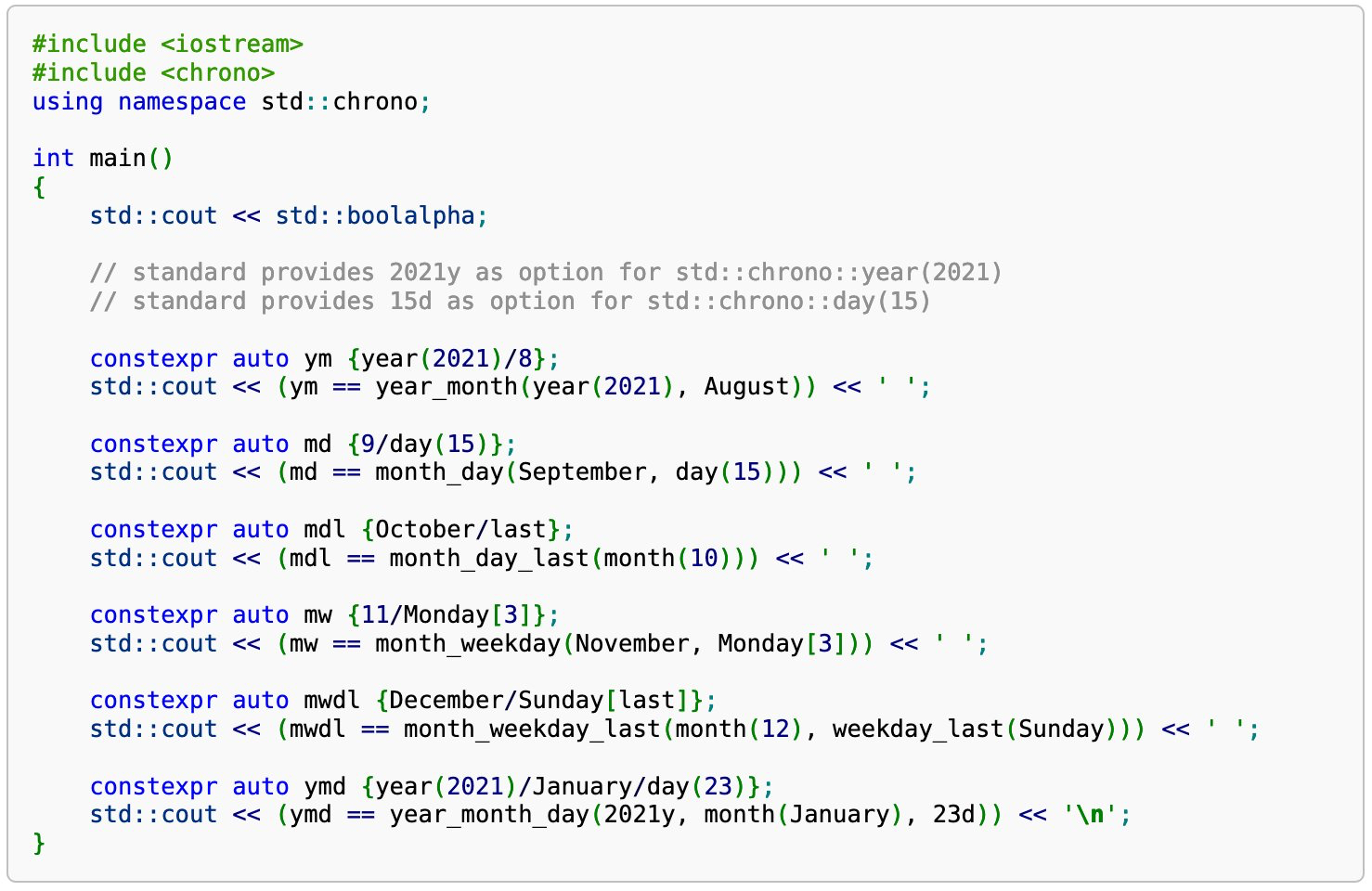The height and width of the screenshot is (891, 1372).
Task: Click the comment mentioning 15d
Action: pos(510,302)
